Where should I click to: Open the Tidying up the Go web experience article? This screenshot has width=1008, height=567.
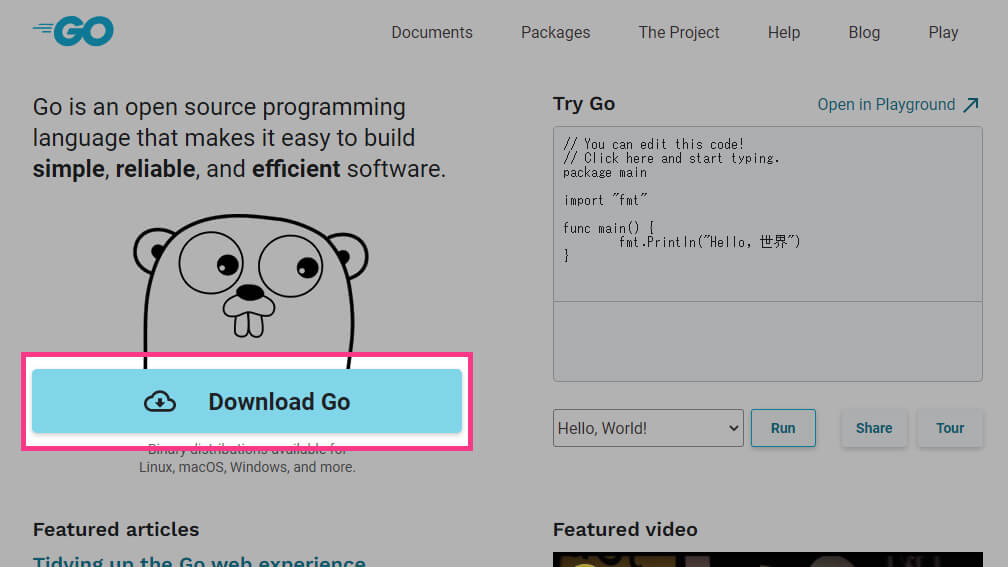coord(199,561)
